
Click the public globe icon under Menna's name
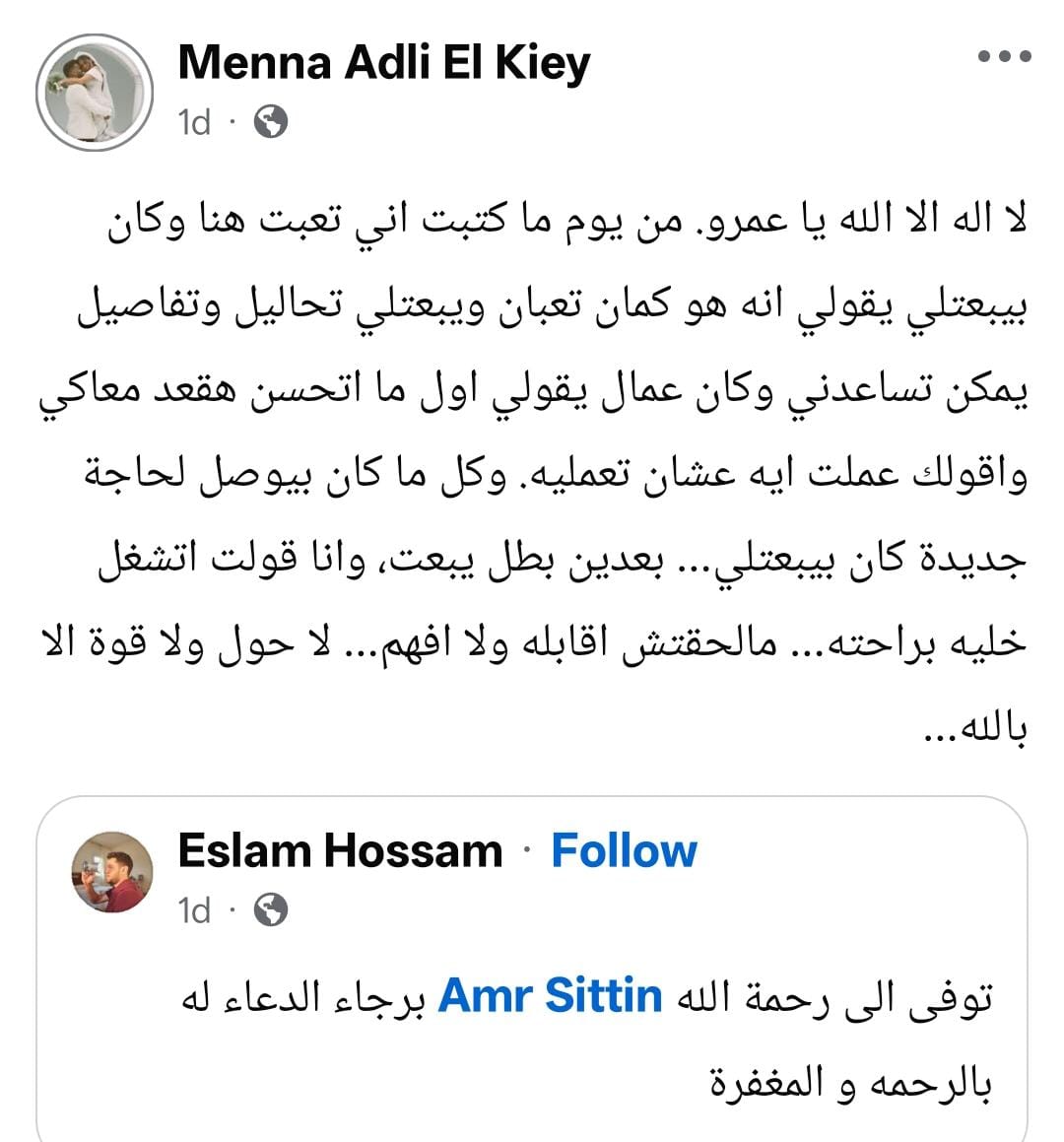(x=270, y=122)
